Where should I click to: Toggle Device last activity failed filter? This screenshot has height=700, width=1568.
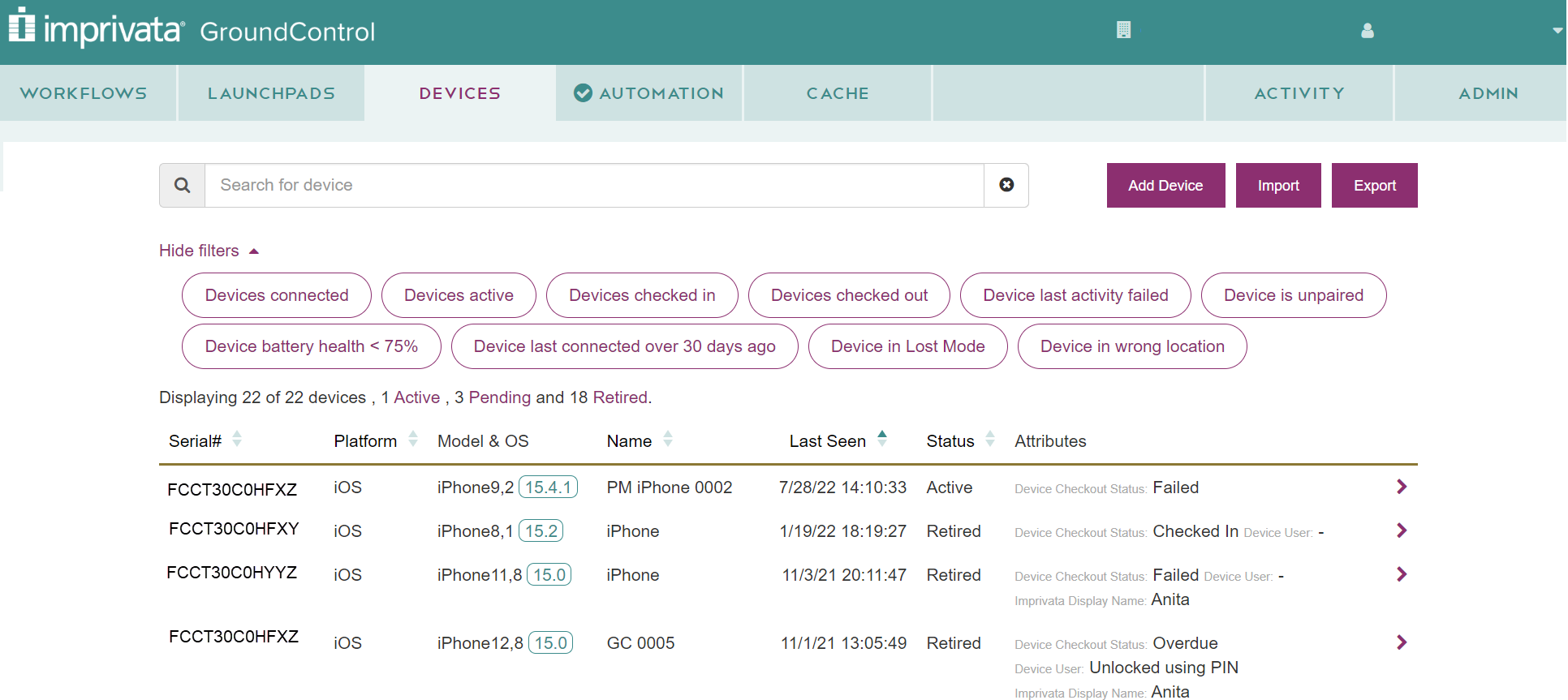point(1075,295)
